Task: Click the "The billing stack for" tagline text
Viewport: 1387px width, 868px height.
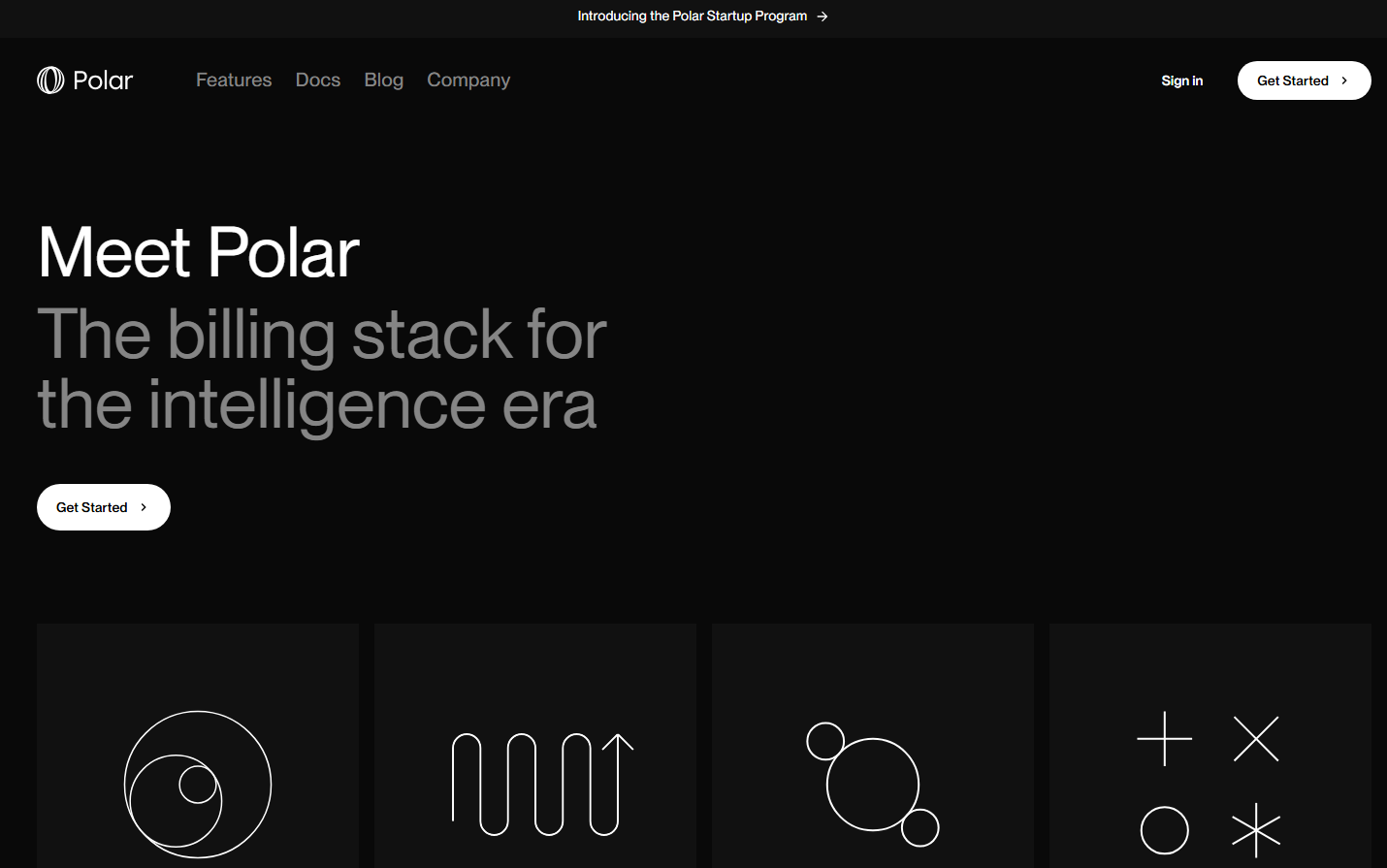Action: [x=322, y=335]
